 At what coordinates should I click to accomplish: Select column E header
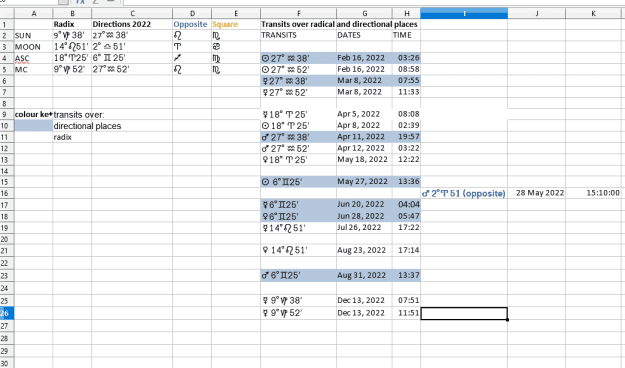tap(236, 13)
